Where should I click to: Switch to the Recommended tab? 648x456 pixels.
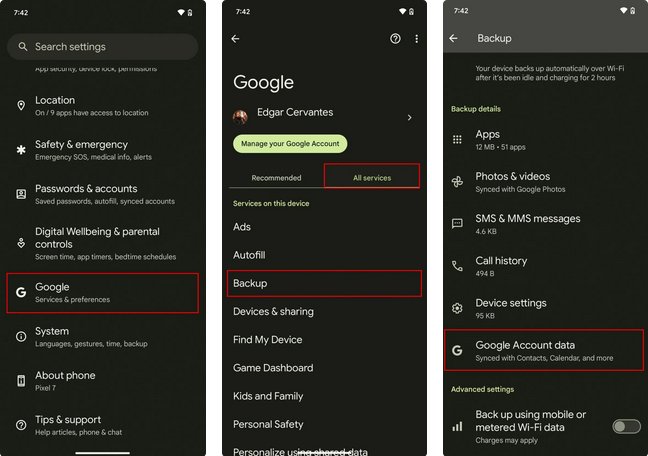(x=276, y=178)
